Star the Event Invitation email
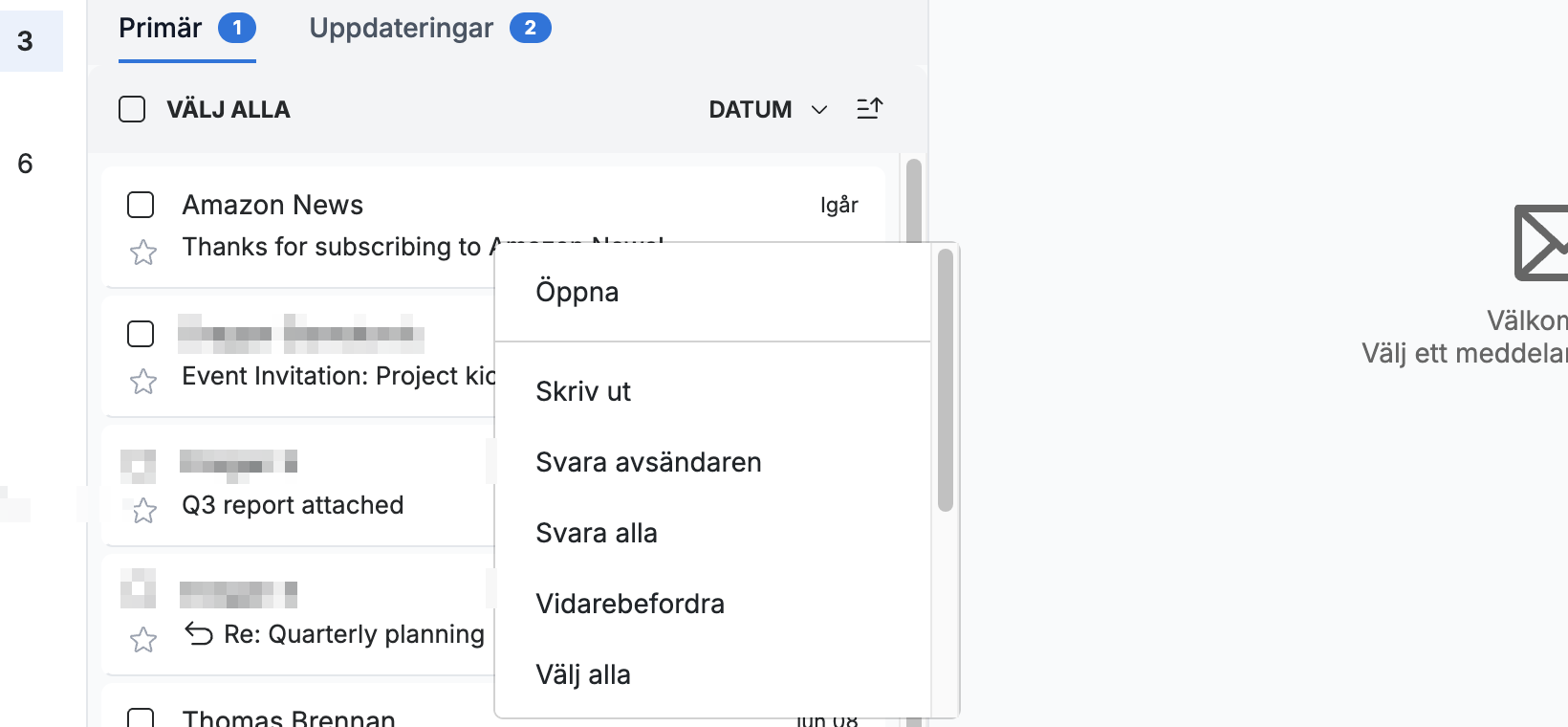The width and height of the screenshot is (1568, 727). click(x=143, y=382)
